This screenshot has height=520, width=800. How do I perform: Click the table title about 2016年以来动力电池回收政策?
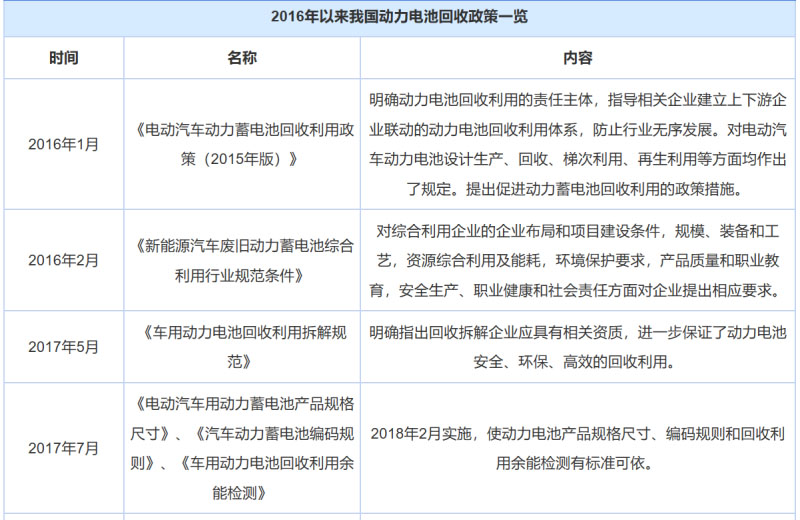coord(400,17)
